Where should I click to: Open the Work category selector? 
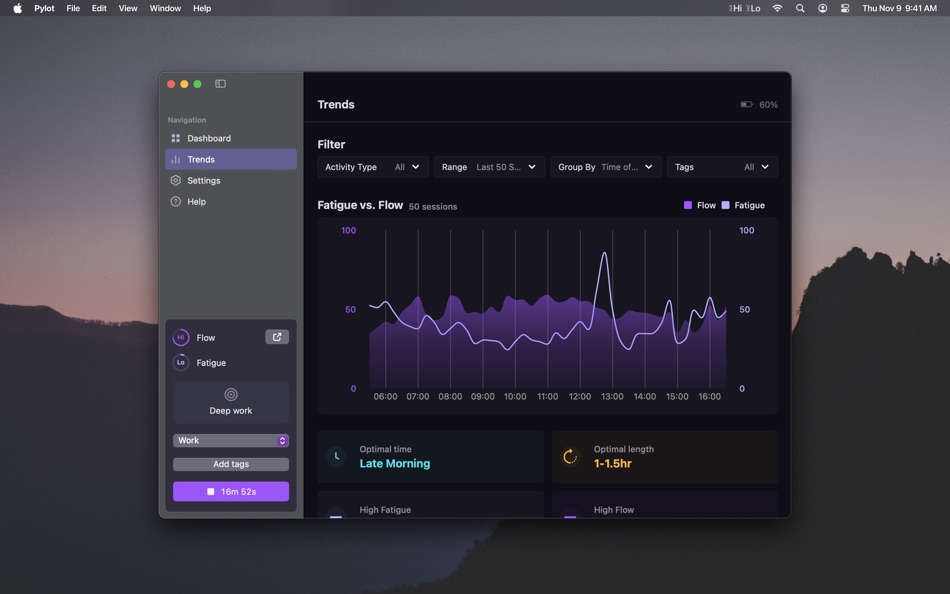point(230,440)
